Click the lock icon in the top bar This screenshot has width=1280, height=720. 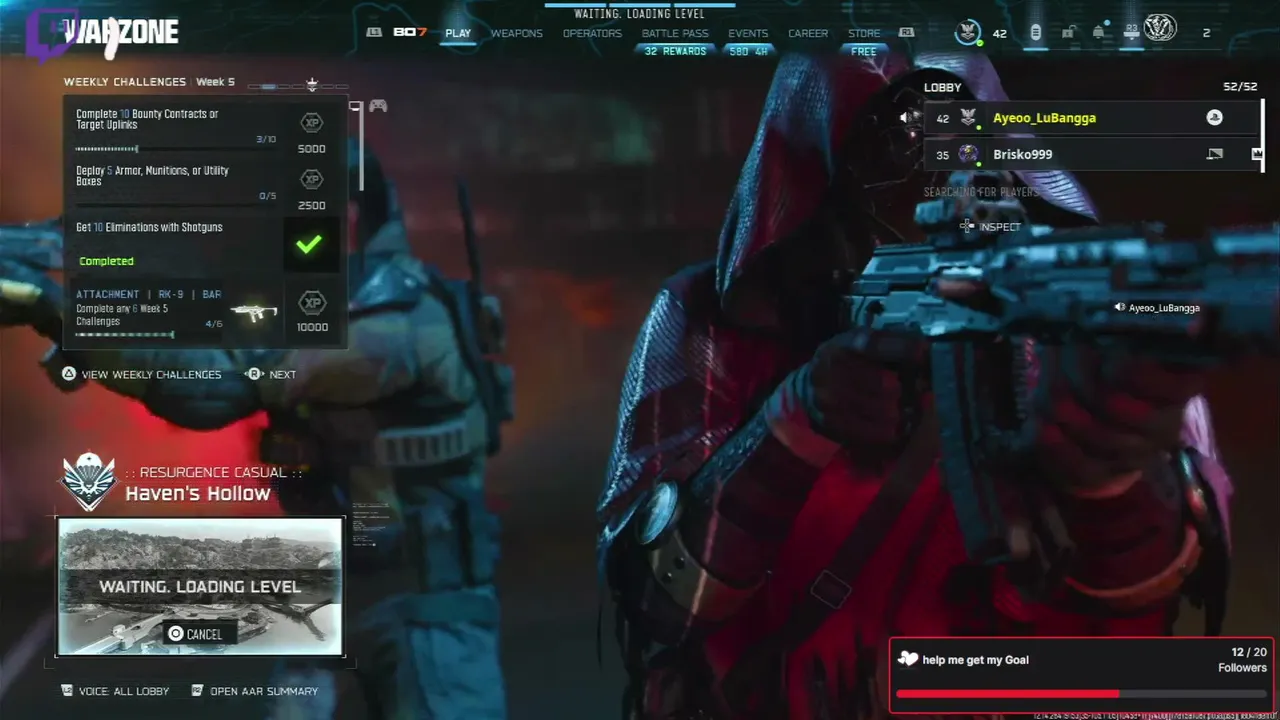1068,33
